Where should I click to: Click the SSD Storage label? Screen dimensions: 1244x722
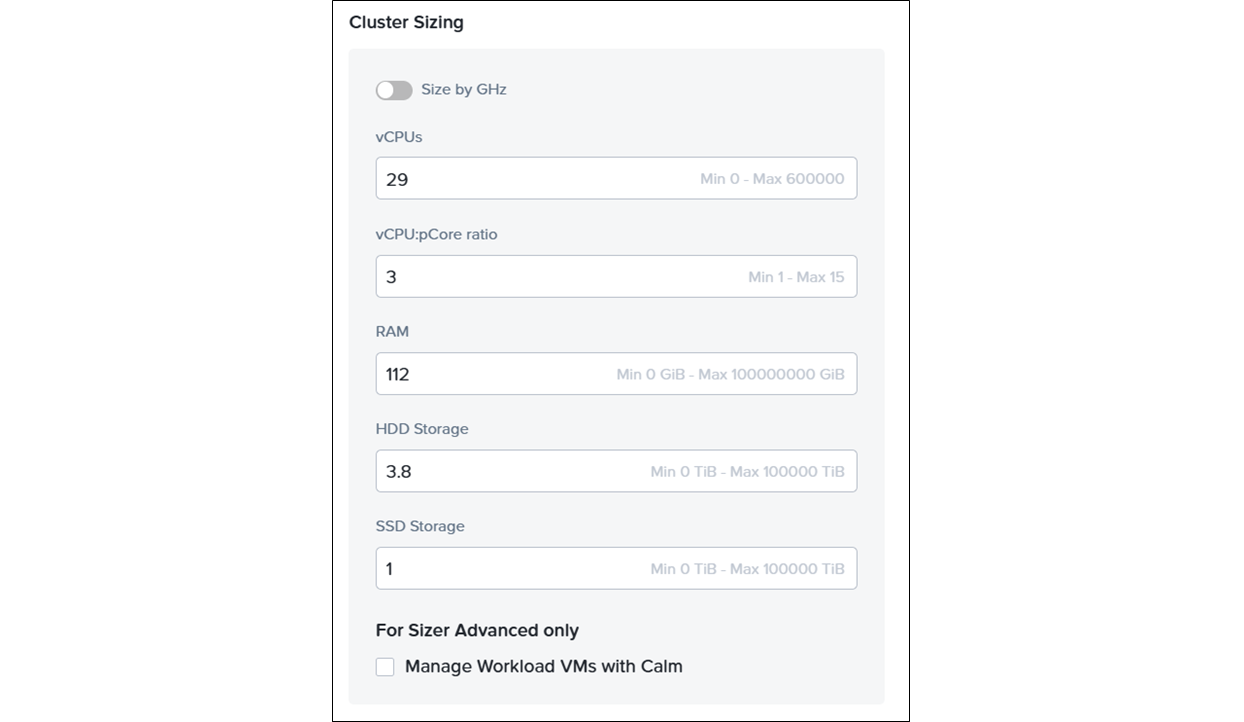tap(420, 526)
